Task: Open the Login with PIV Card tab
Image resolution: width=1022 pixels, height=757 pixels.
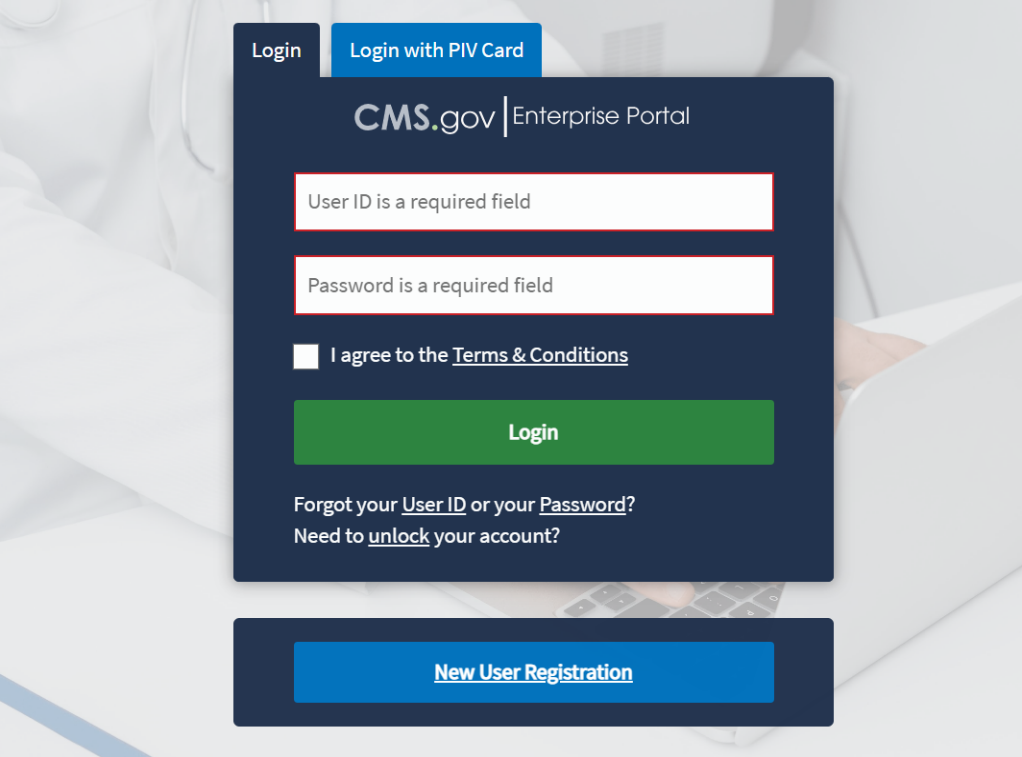Action: (436, 51)
